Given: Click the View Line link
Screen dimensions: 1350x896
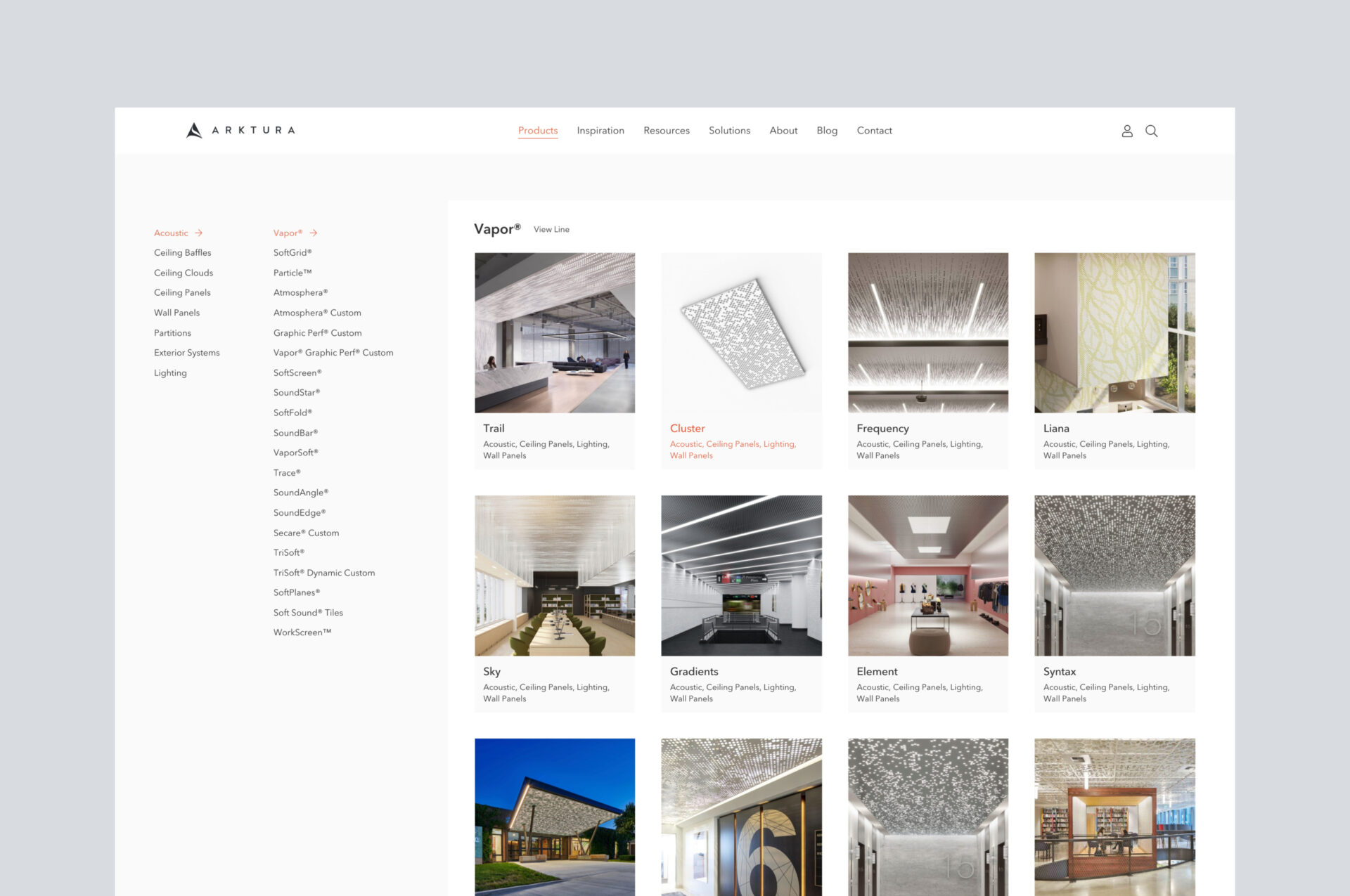Looking at the screenshot, I should 551,230.
